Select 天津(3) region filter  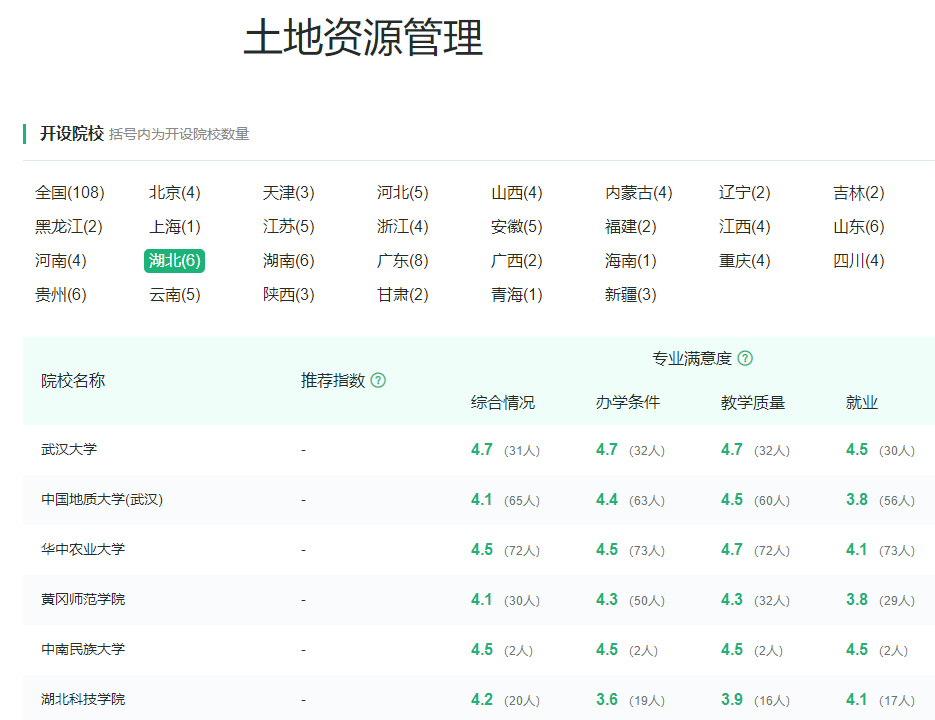tap(289, 193)
